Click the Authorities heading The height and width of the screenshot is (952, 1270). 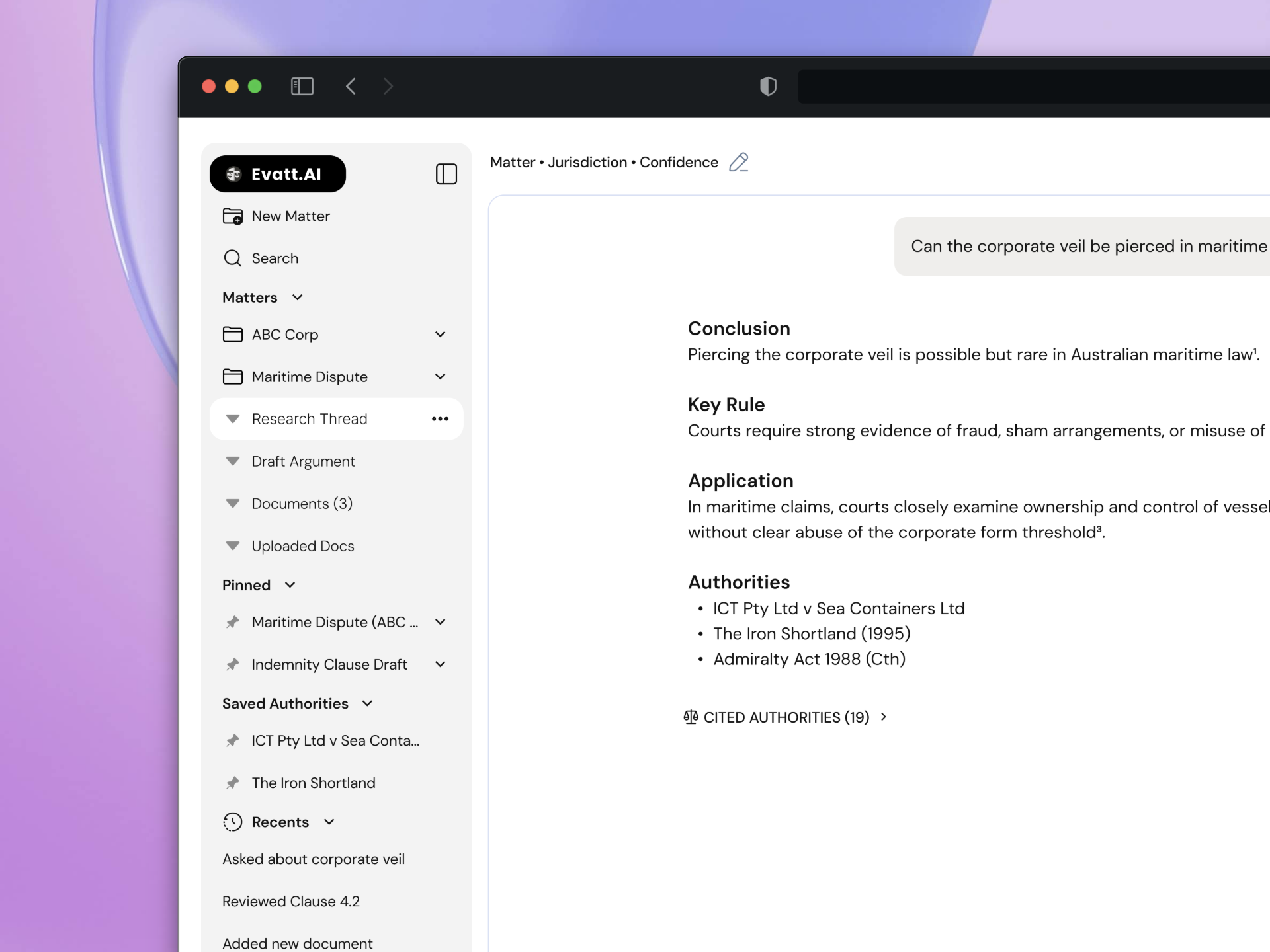point(739,582)
